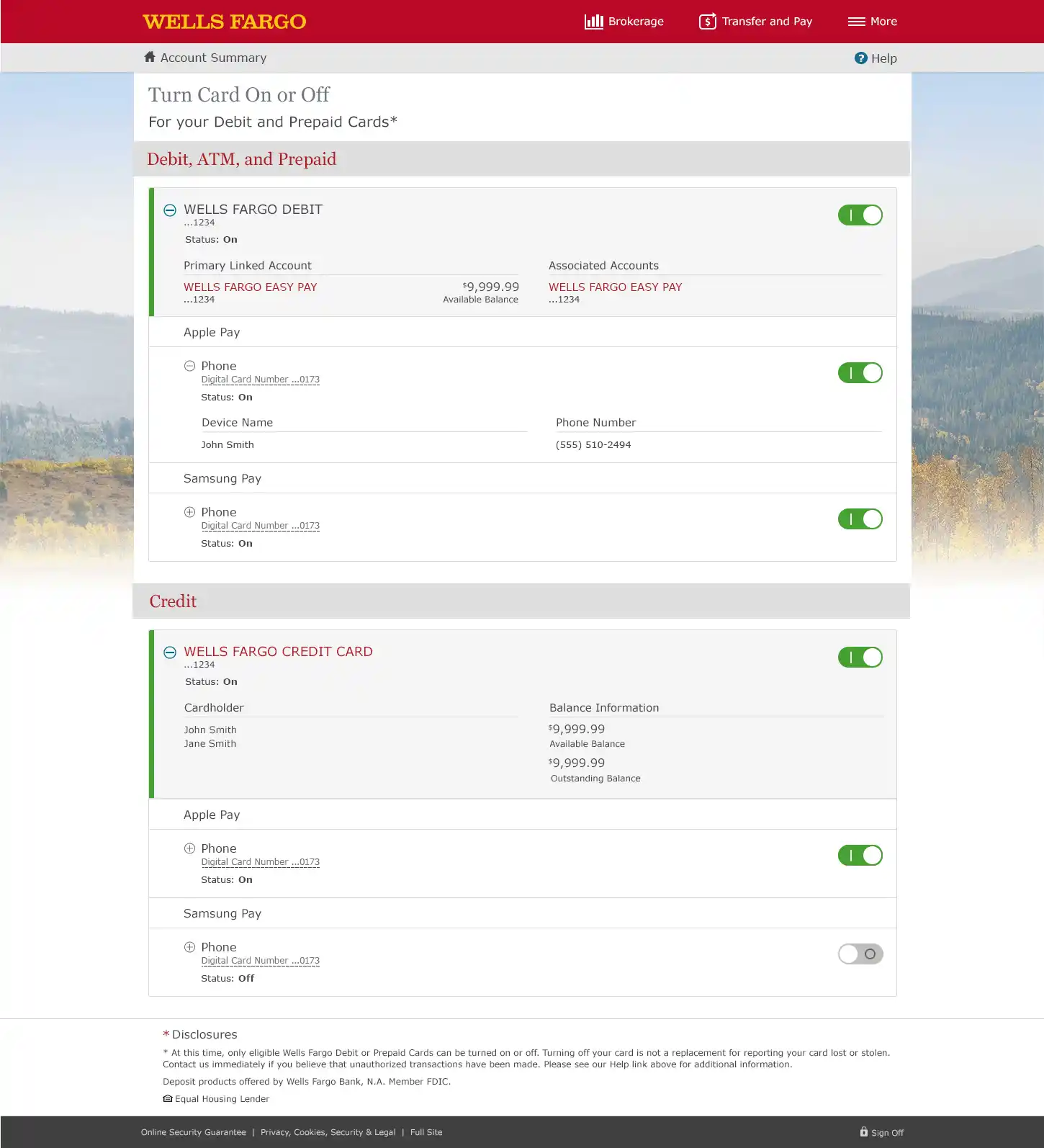Open the Help link
The image size is (1044, 1148).
(876, 58)
